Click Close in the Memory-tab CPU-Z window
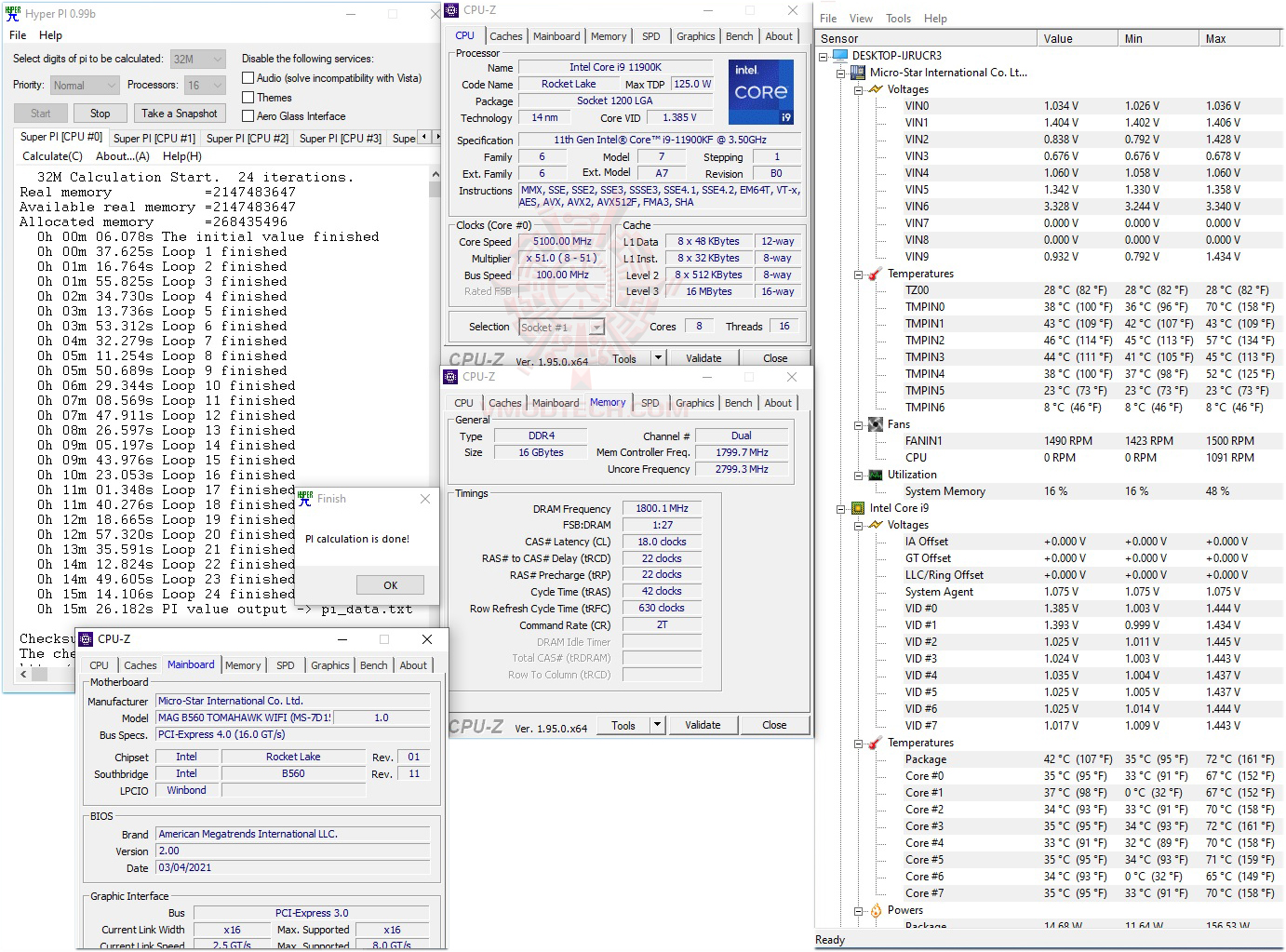The image size is (1286, 952). (x=774, y=725)
